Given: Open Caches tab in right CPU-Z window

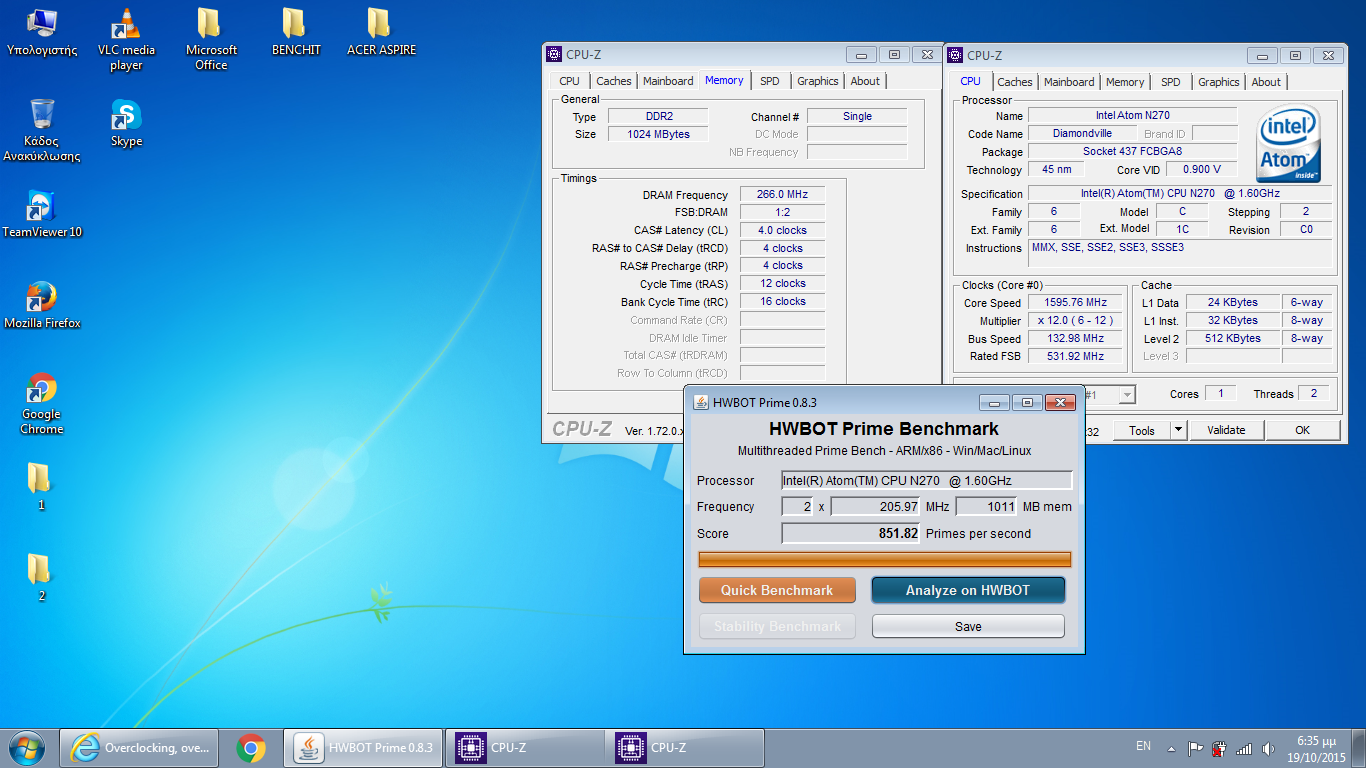Looking at the screenshot, I should (x=1015, y=82).
